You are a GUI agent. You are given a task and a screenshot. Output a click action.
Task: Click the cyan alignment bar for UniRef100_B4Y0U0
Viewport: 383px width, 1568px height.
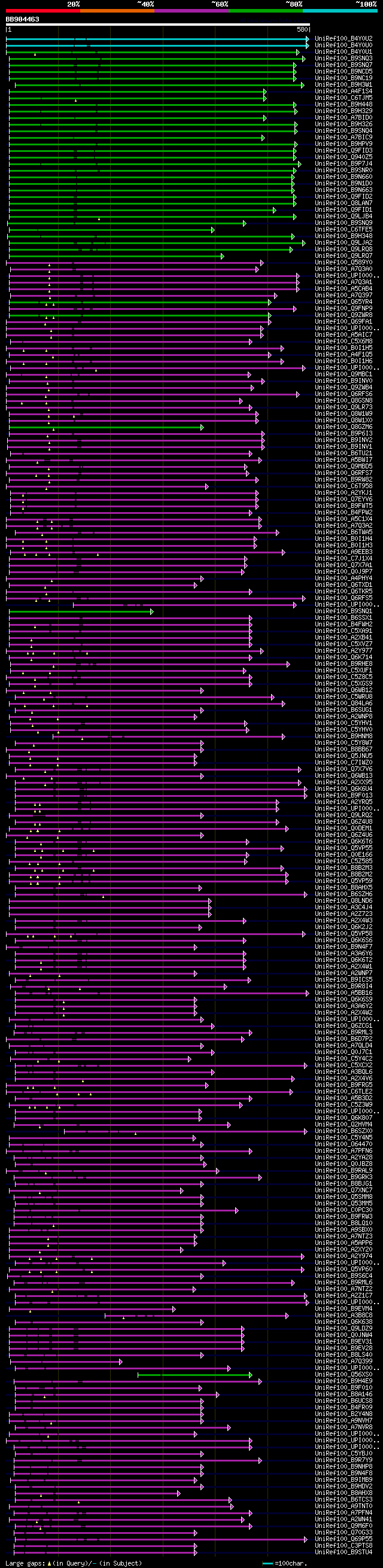[158, 45]
